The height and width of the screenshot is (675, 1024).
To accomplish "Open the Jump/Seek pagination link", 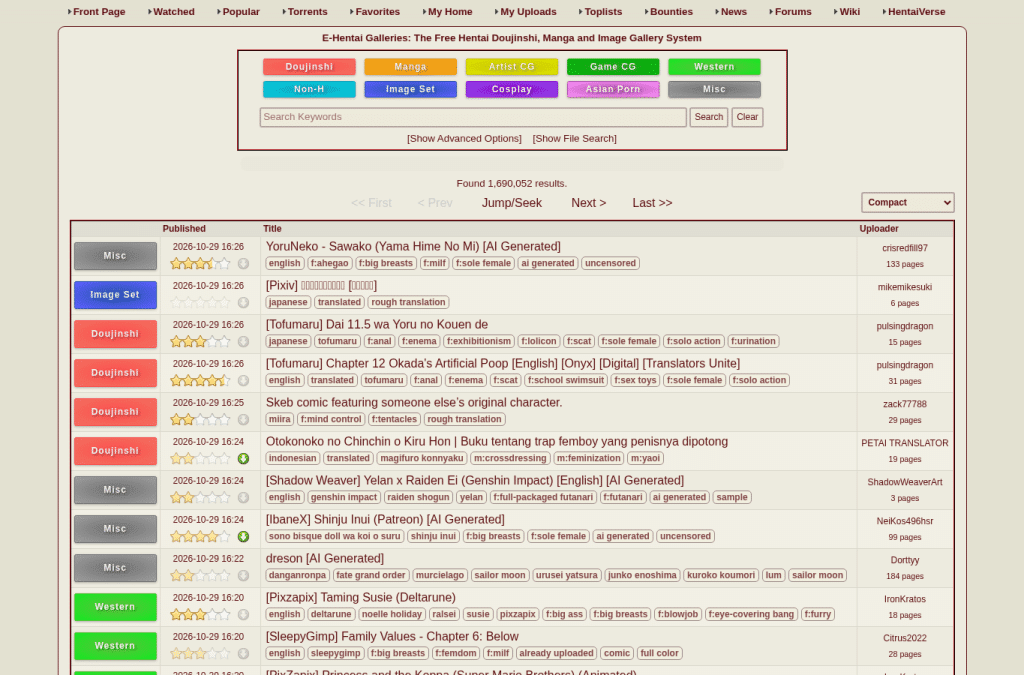I will point(511,203).
